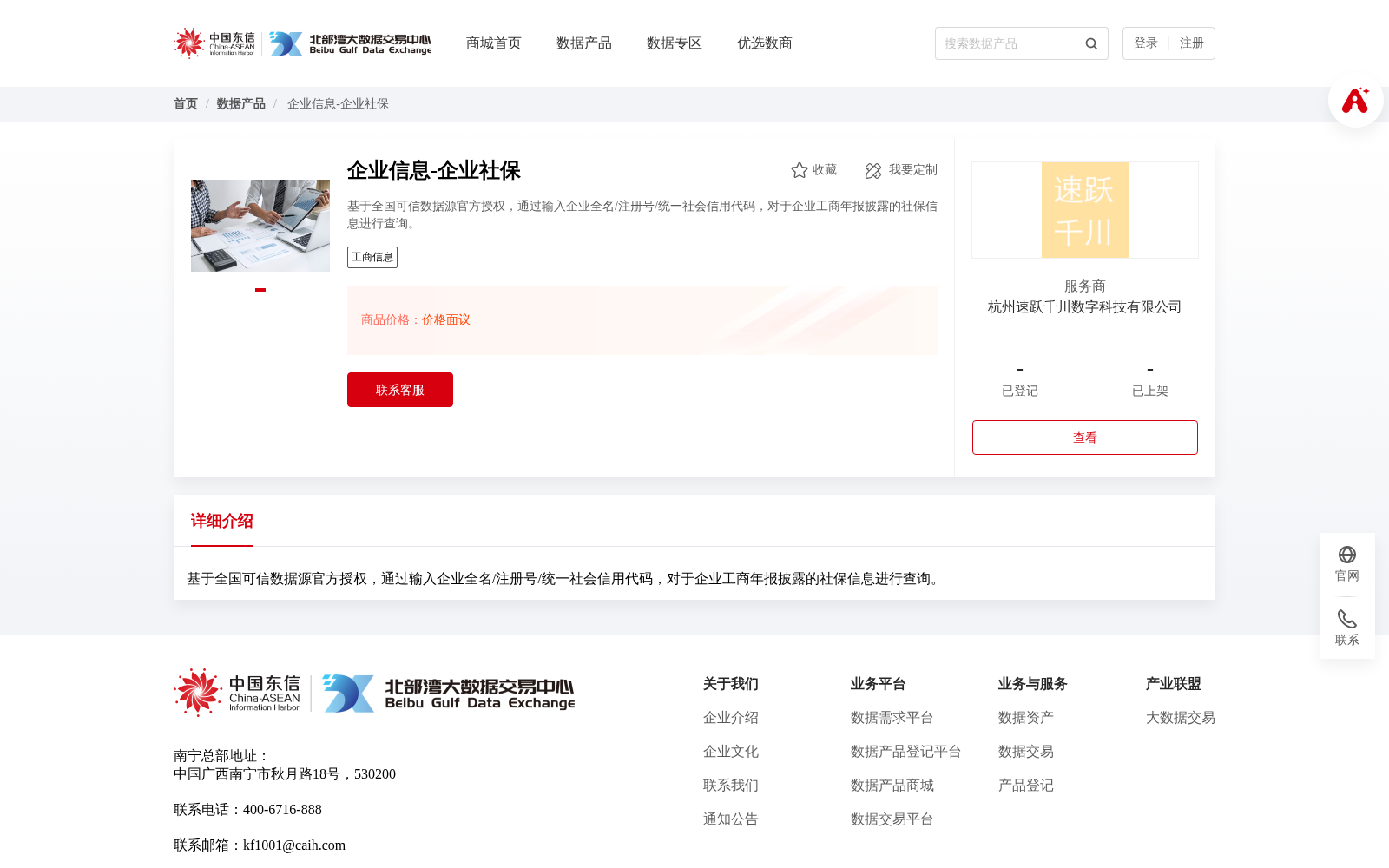Click the 已上架 statistic label
Viewport: 1389px width, 868px height.
1150,391
